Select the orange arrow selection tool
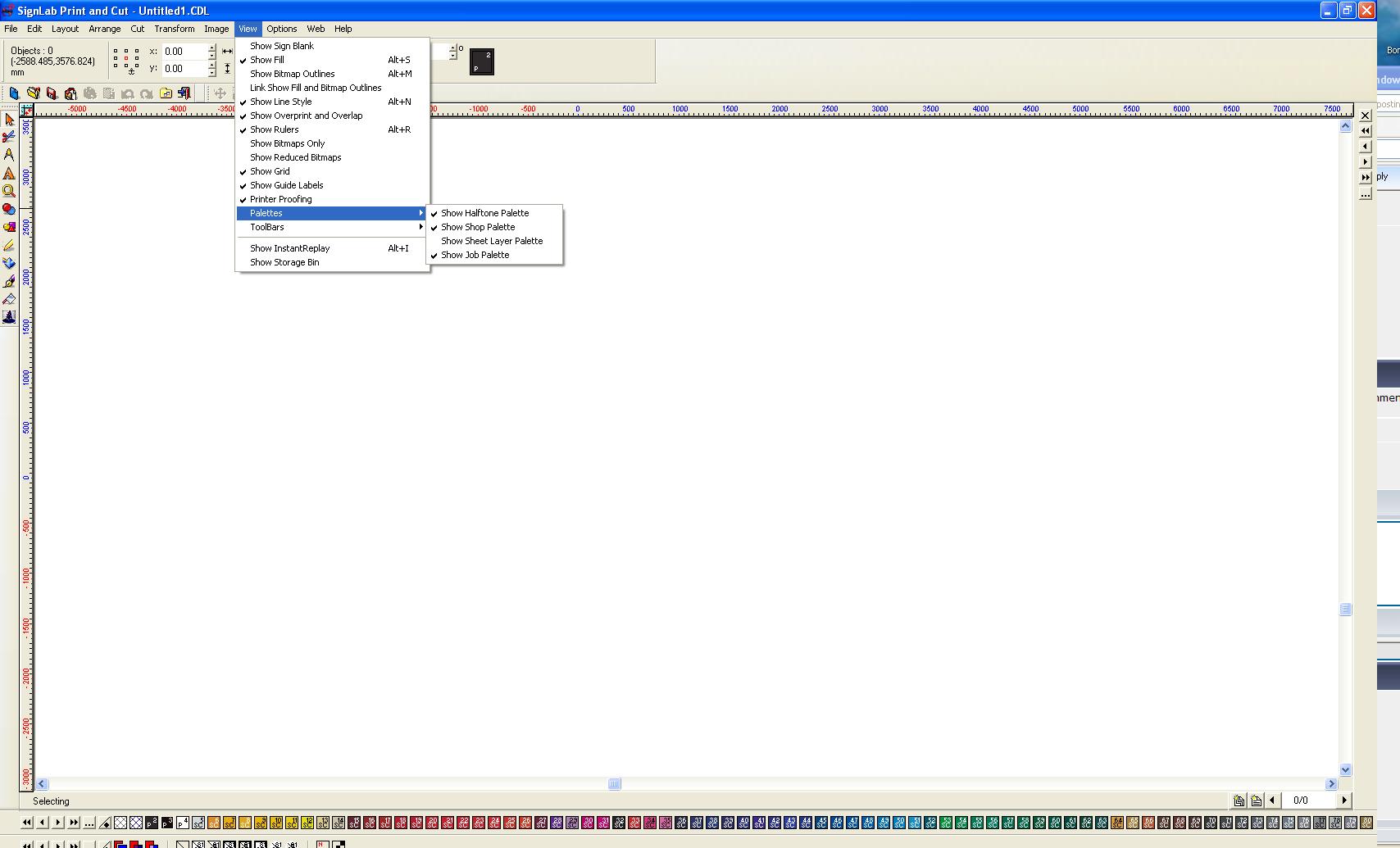Screen dimensions: 1400x848 point(10,120)
